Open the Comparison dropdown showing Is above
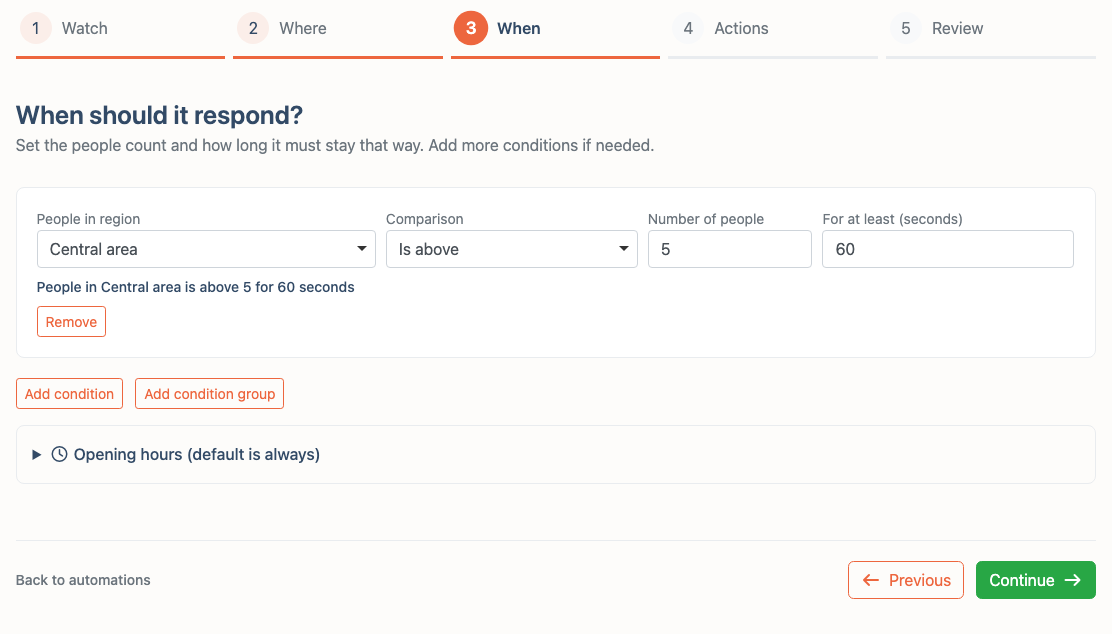The height and width of the screenshot is (634, 1112). 511,249
